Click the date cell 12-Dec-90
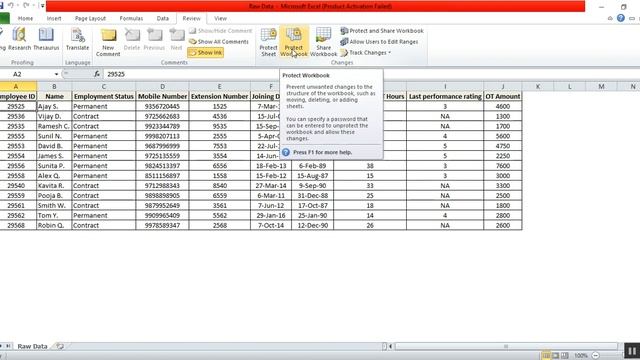Screen dimensions: 640x360 coord(312,225)
